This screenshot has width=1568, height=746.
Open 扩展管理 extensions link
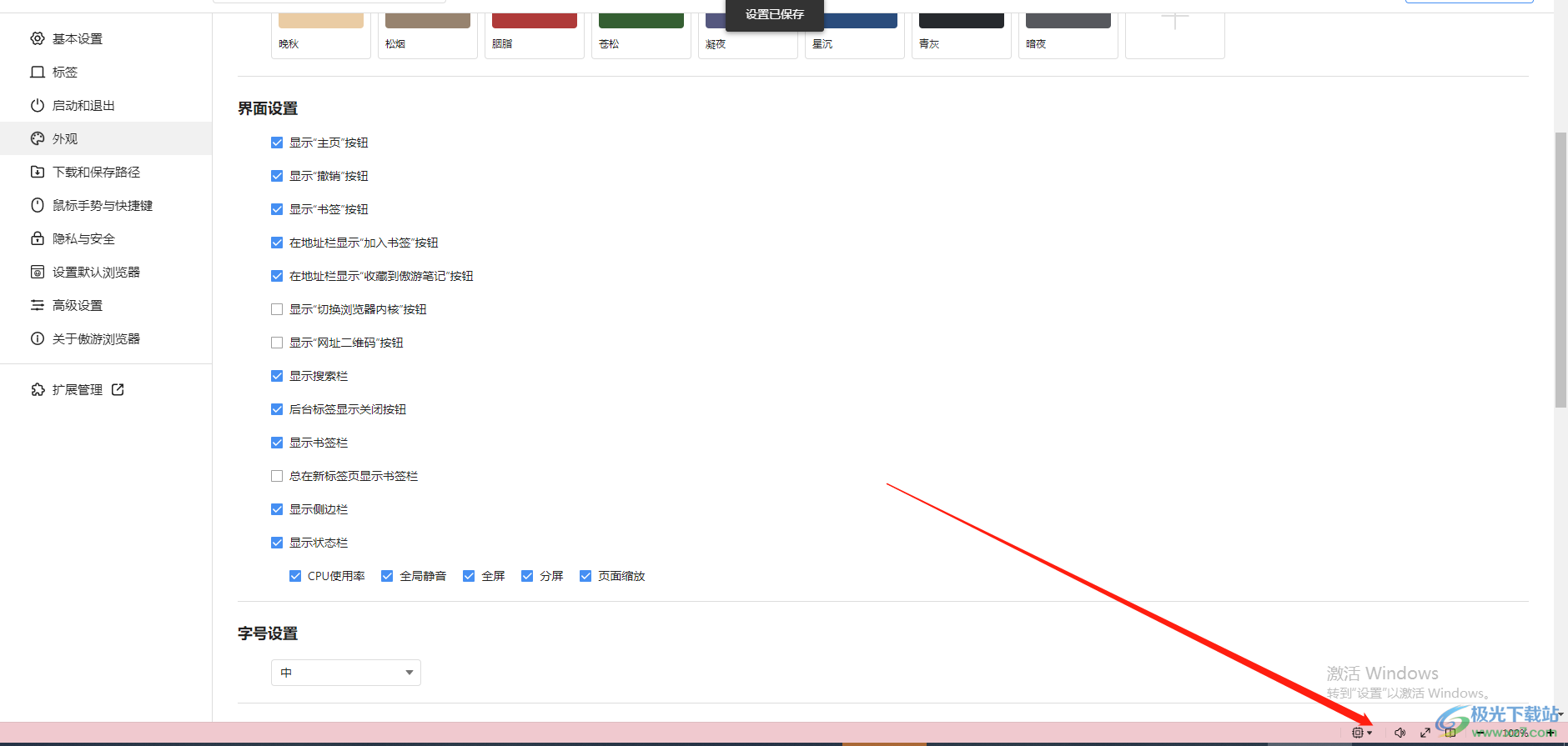tap(78, 389)
